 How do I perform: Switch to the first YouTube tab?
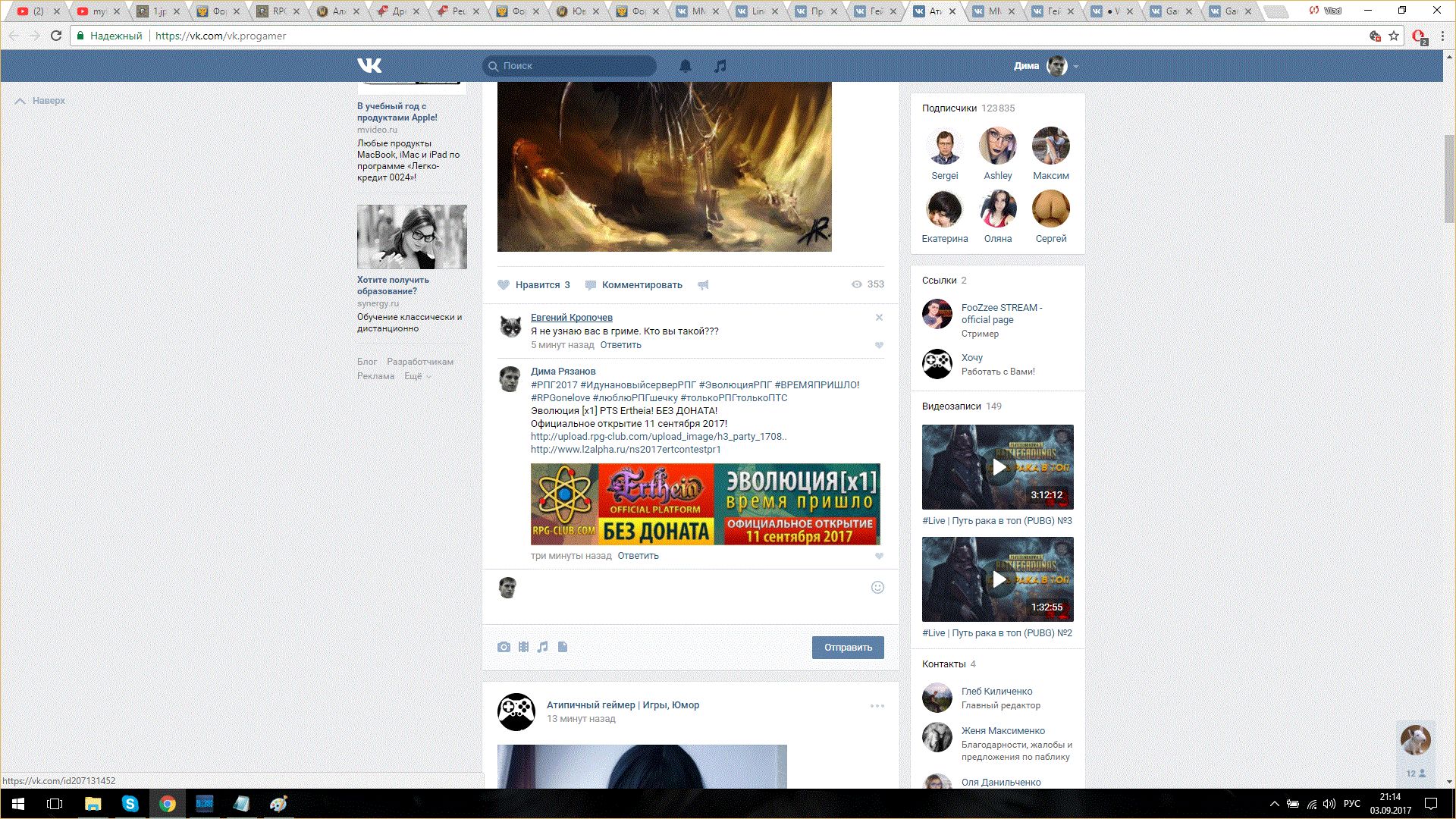click(38, 11)
